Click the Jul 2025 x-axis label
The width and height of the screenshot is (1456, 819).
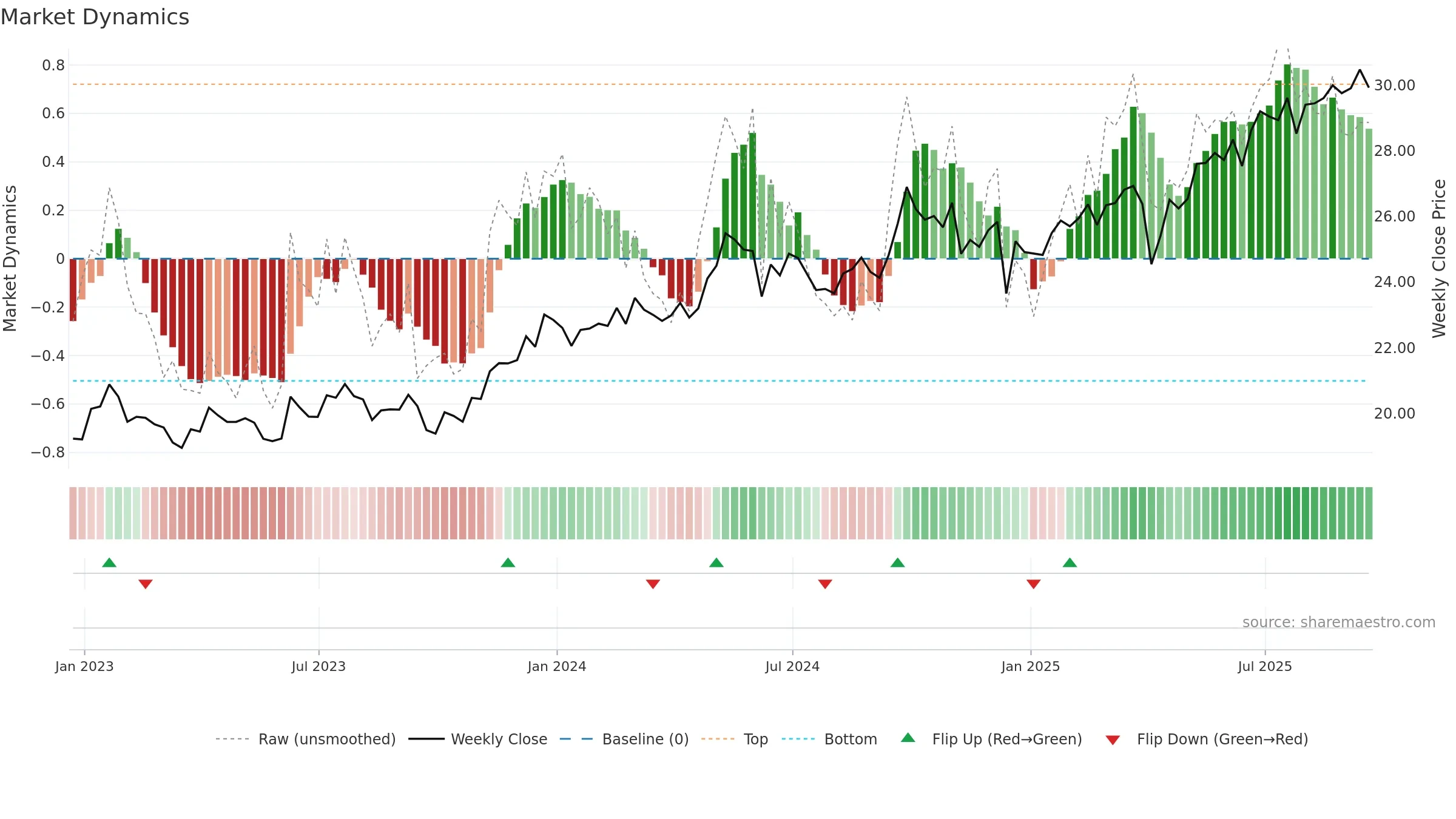tap(1265, 666)
